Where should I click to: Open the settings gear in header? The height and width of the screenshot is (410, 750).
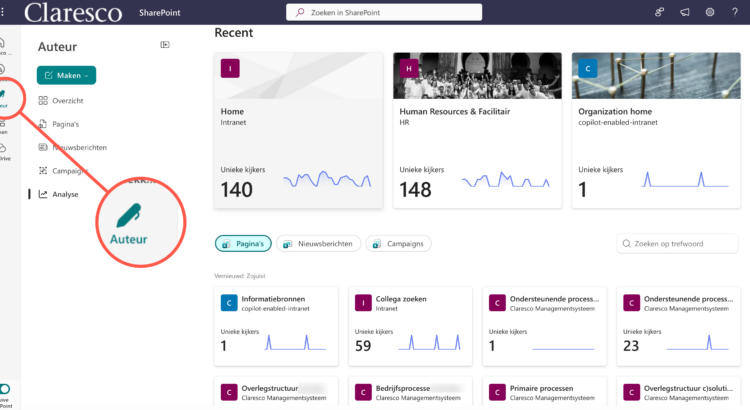[710, 12]
